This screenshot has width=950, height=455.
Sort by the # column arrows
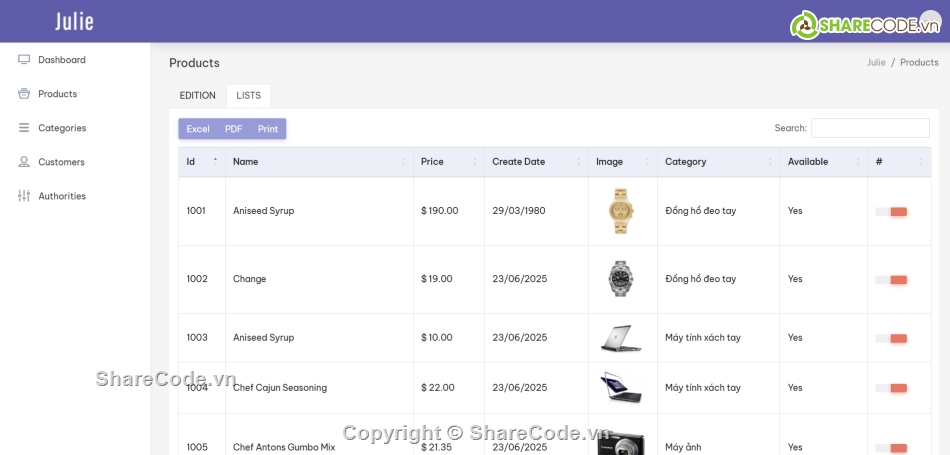click(x=921, y=162)
